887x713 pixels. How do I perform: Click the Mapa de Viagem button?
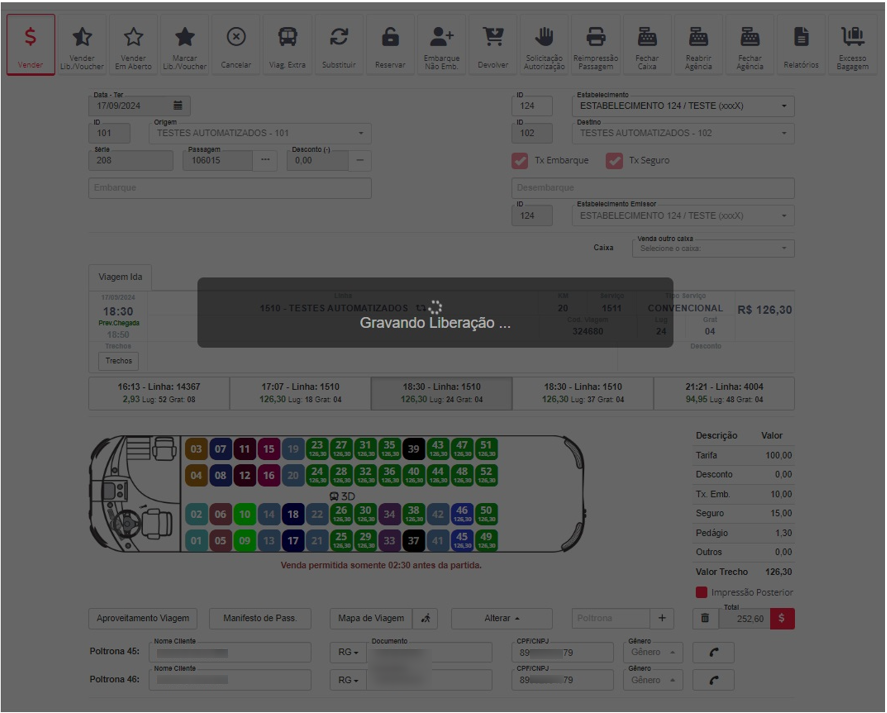click(x=371, y=618)
